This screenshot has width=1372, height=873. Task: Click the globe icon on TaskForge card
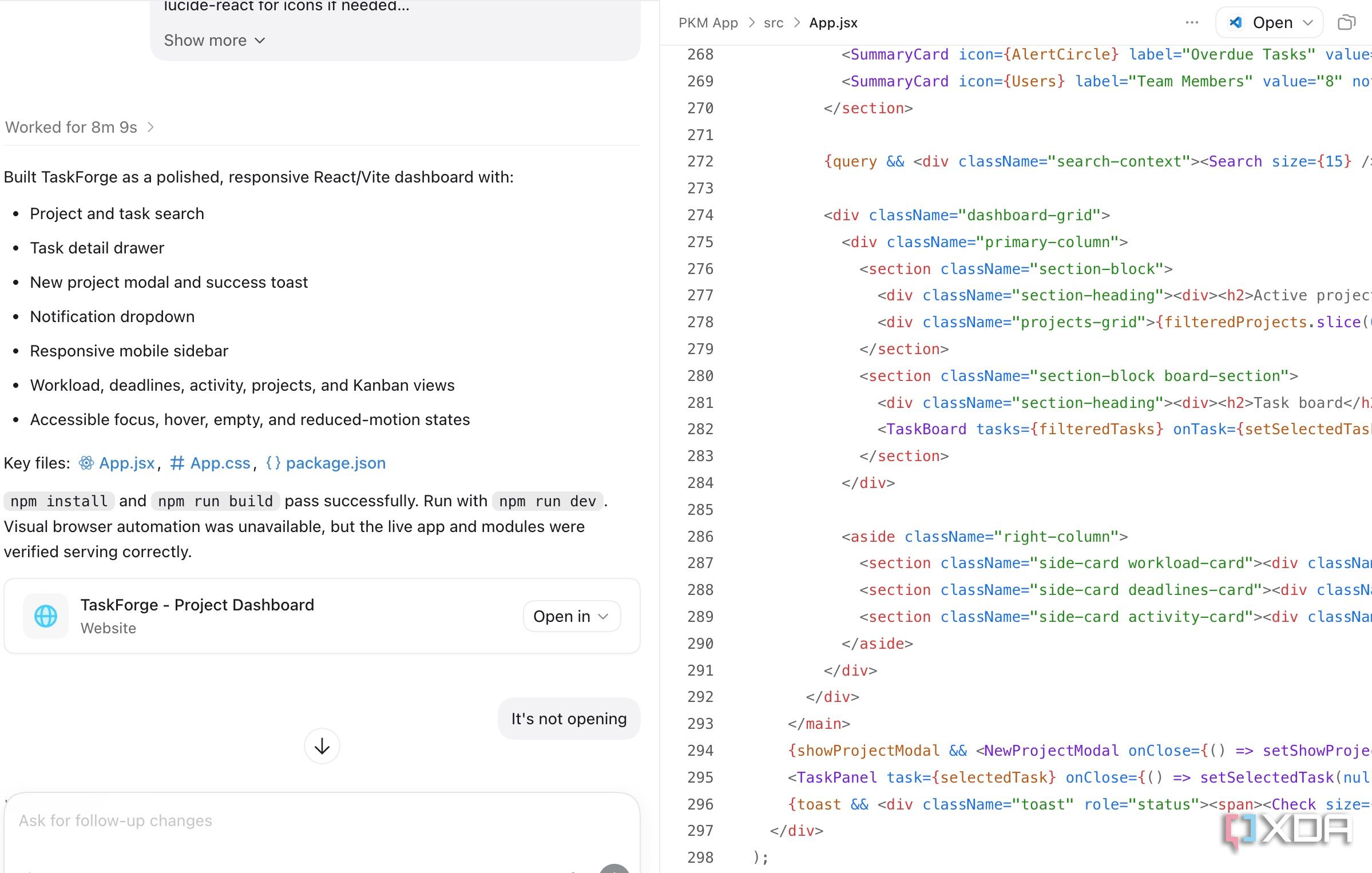tap(46, 616)
